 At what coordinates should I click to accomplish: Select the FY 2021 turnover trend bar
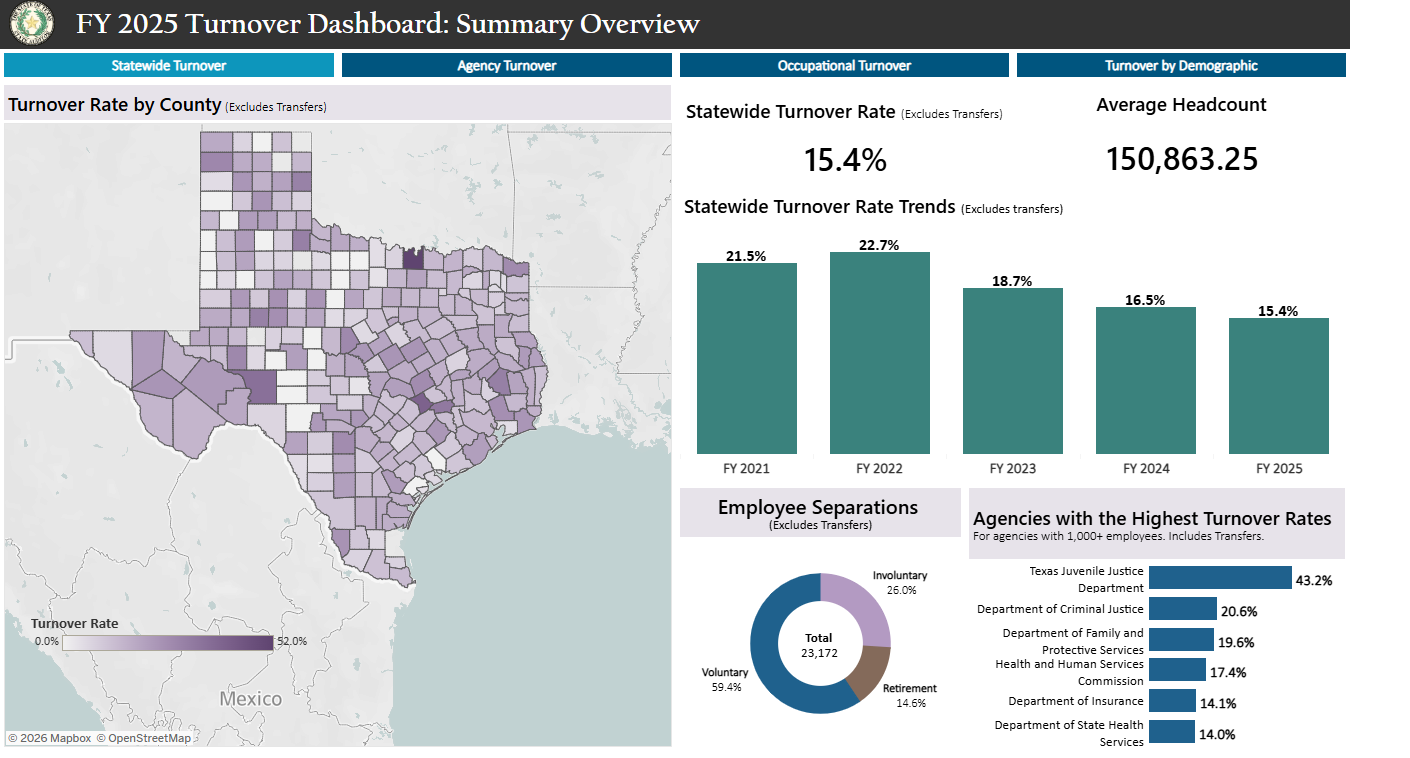coord(746,360)
